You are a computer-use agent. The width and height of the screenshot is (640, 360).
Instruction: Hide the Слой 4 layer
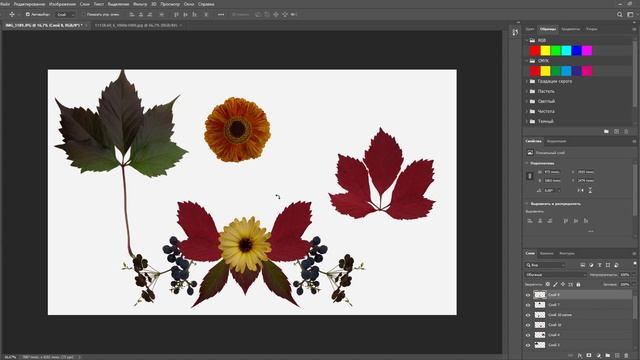click(528, 335)
